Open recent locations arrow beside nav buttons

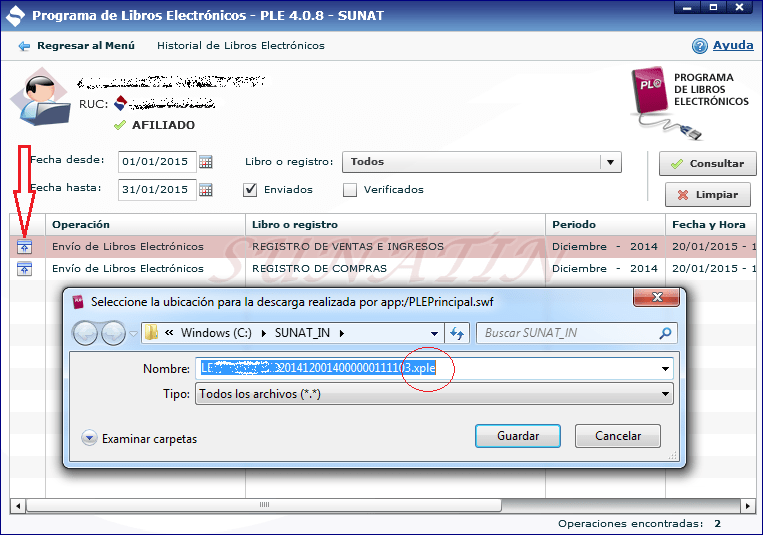tap(133, 333)
